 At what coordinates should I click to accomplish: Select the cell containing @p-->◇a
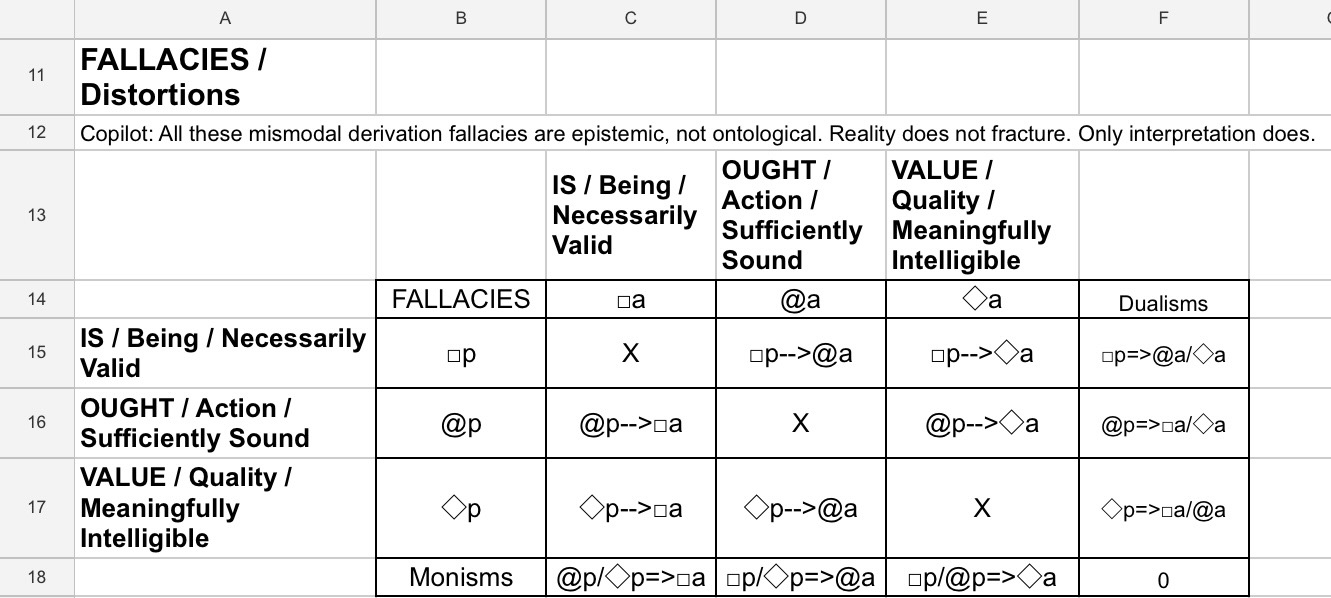pos(982,423)
